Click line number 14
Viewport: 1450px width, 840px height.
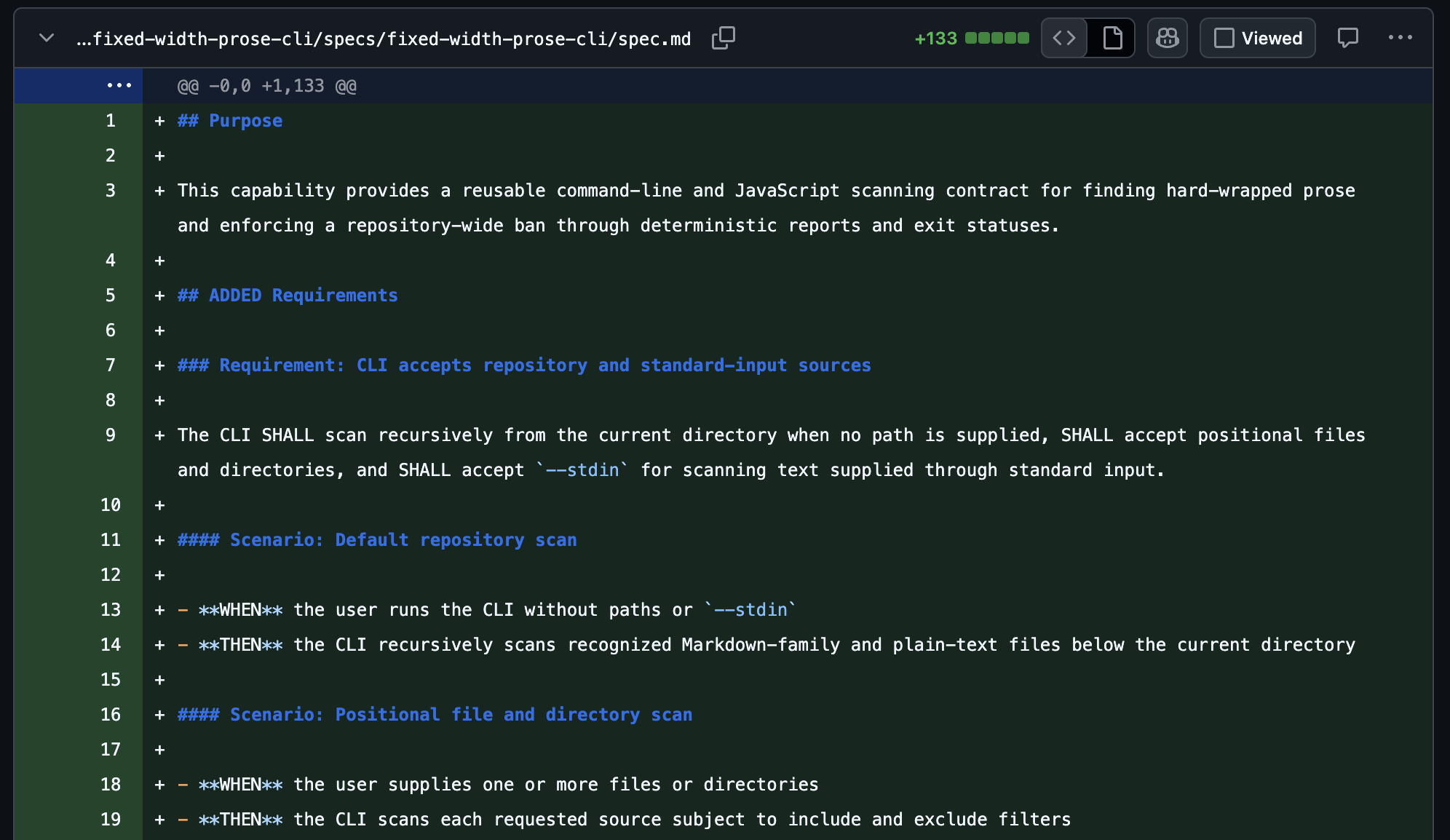(110, 645)
